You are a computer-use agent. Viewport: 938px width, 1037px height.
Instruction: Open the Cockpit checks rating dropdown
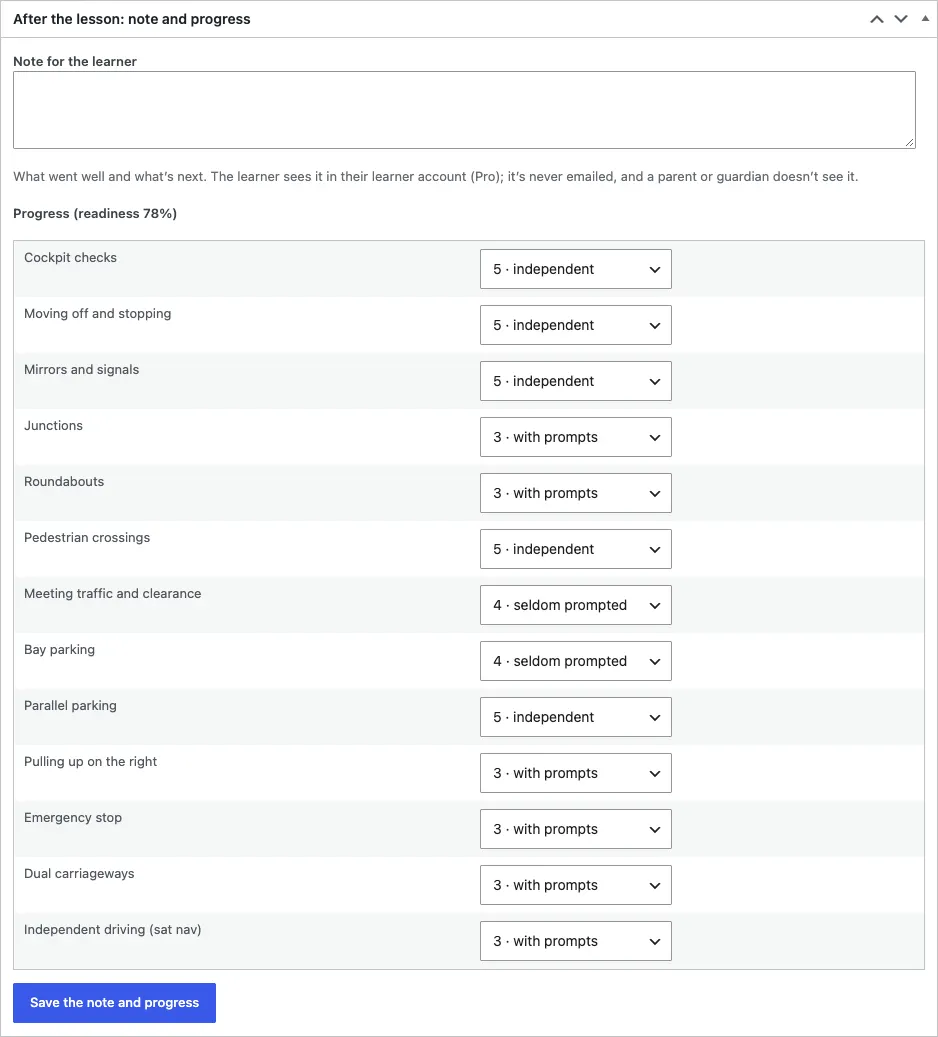coord(576,269)
